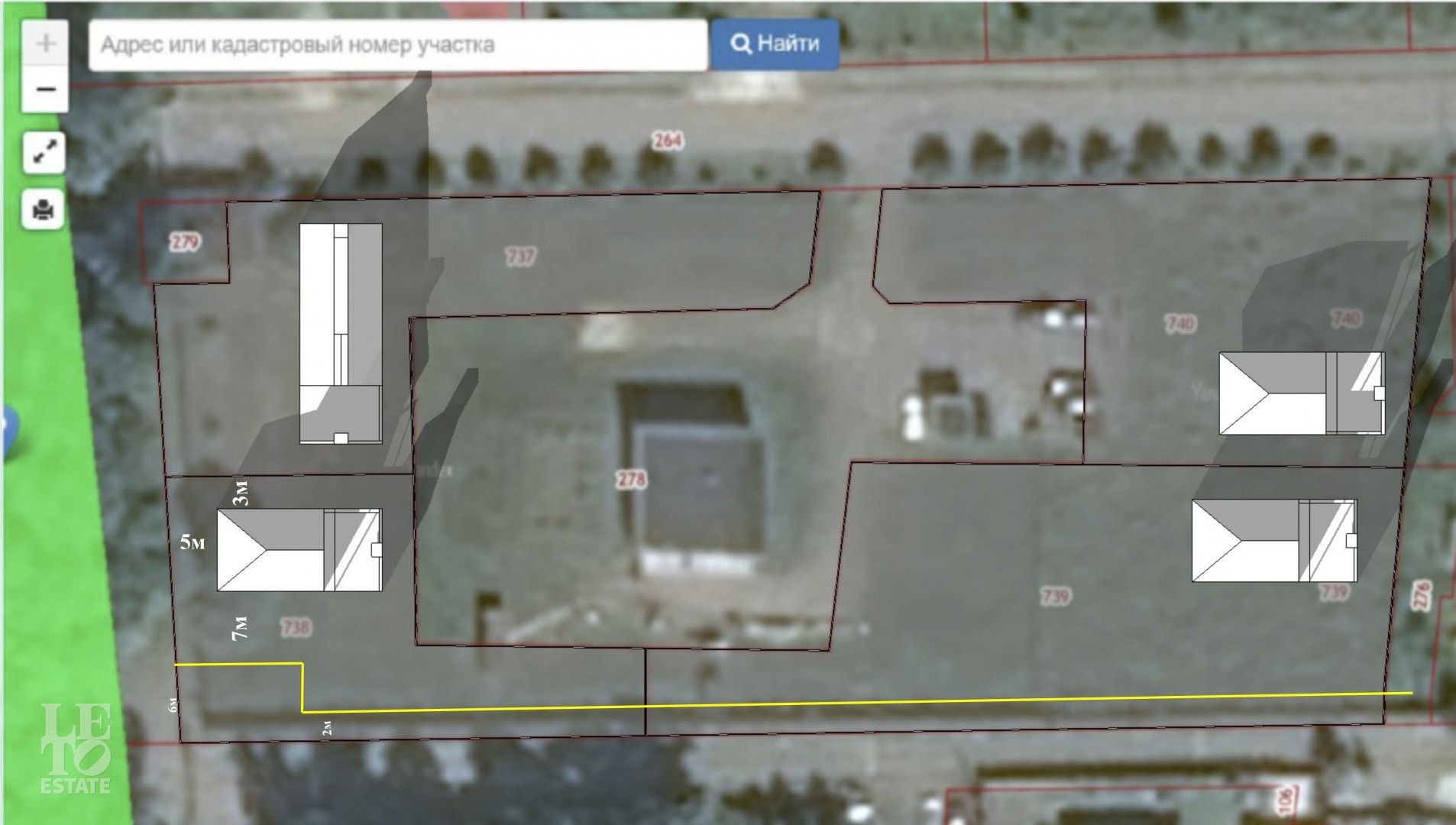This screenshot has width=1456, height=825.
Task: Select parcel label 106
Action: click(x=1284, y=801)
